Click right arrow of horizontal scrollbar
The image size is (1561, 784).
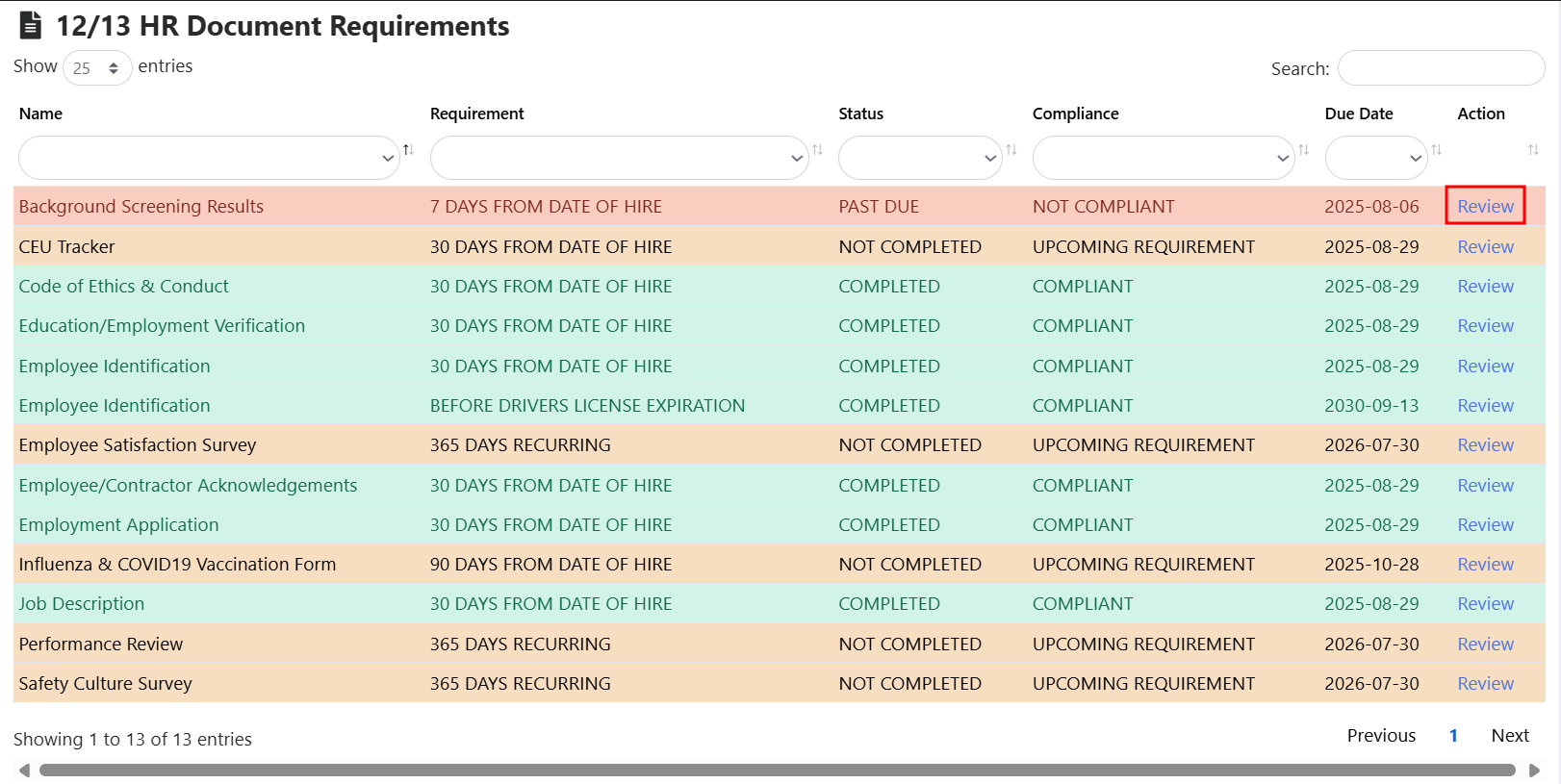click(x=1534, y=771)
